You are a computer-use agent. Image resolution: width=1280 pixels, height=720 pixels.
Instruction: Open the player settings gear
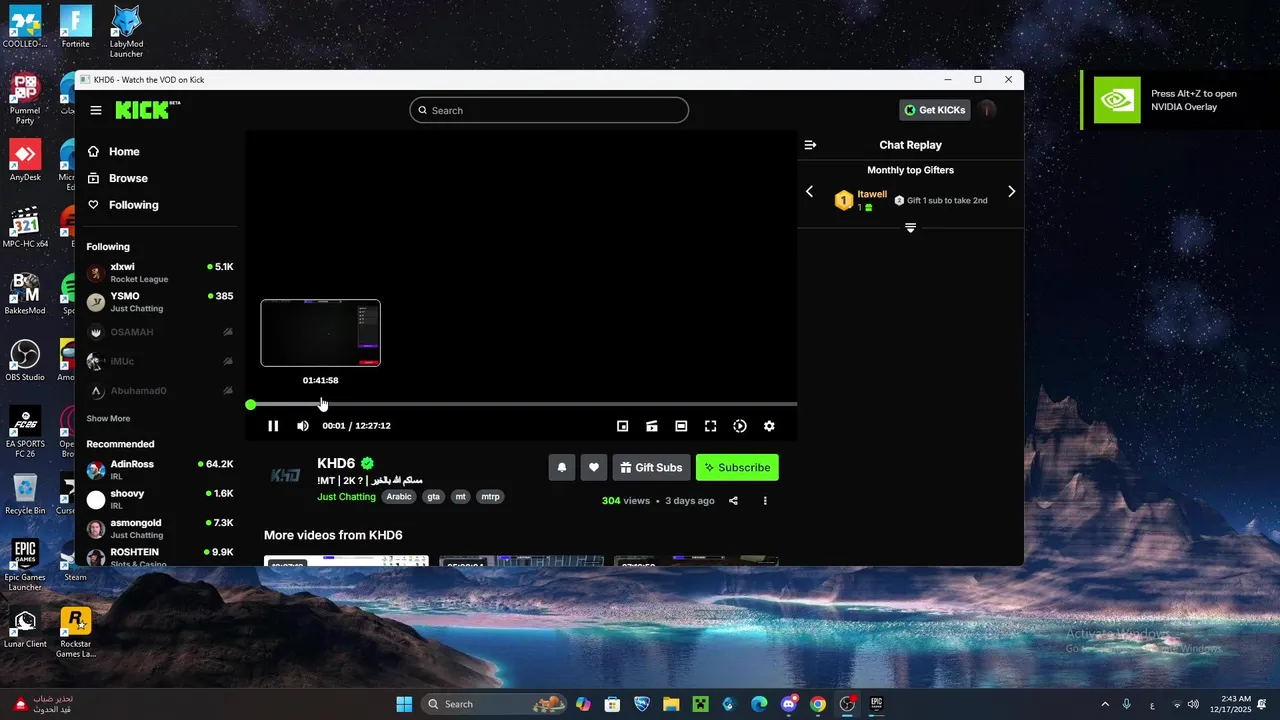pos(769,426)
